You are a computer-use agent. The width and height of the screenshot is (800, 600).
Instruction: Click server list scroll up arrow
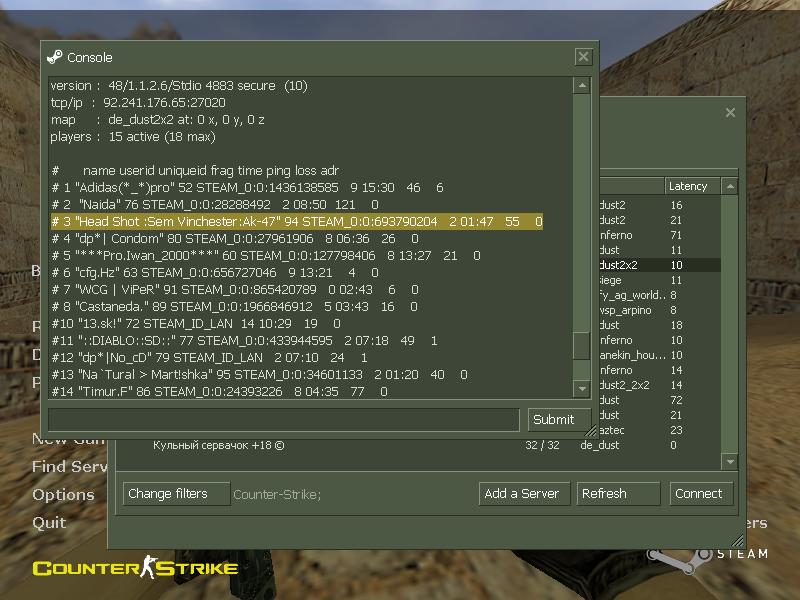tap(730, 186)
